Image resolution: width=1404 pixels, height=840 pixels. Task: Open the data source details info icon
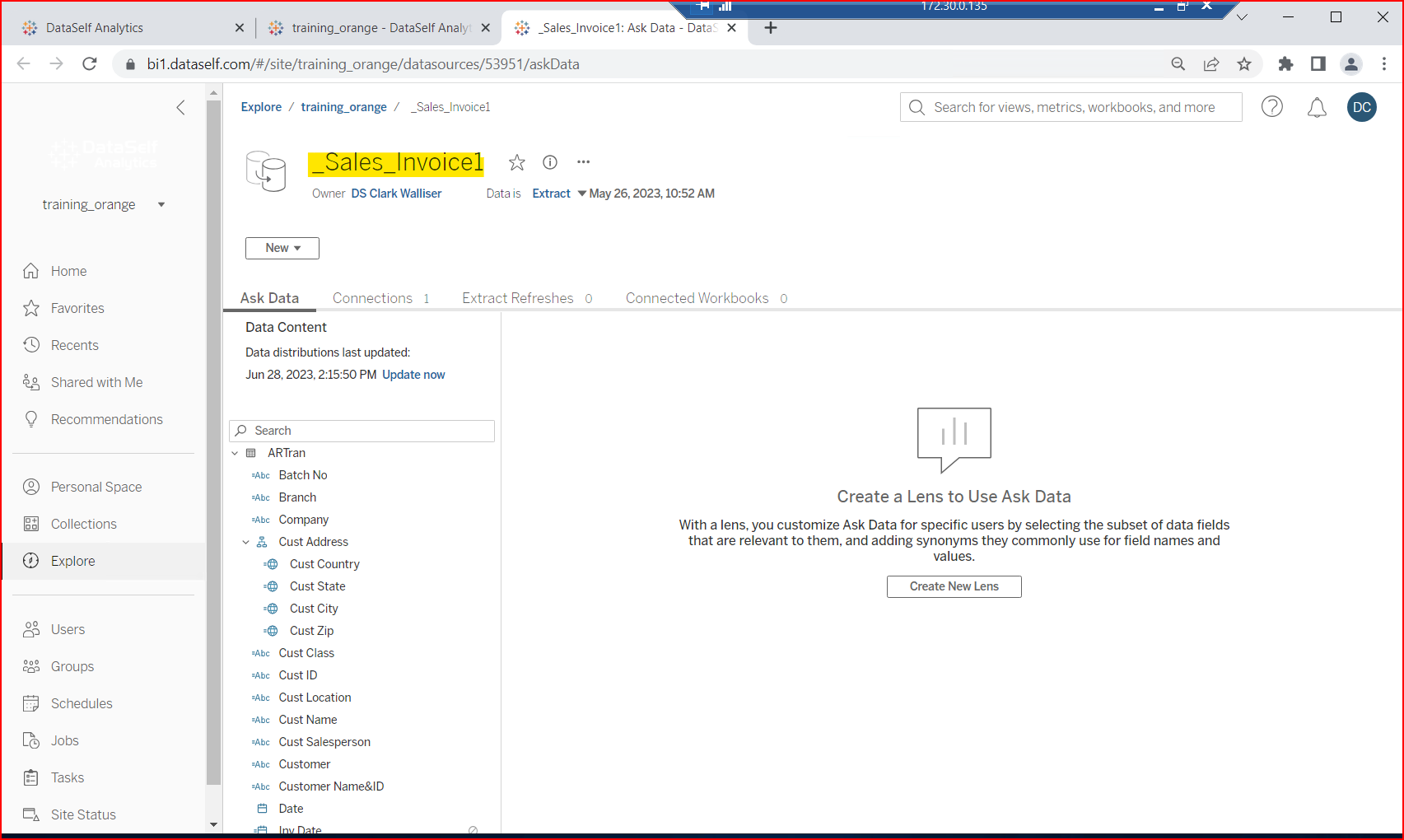(x=550, y=162)
